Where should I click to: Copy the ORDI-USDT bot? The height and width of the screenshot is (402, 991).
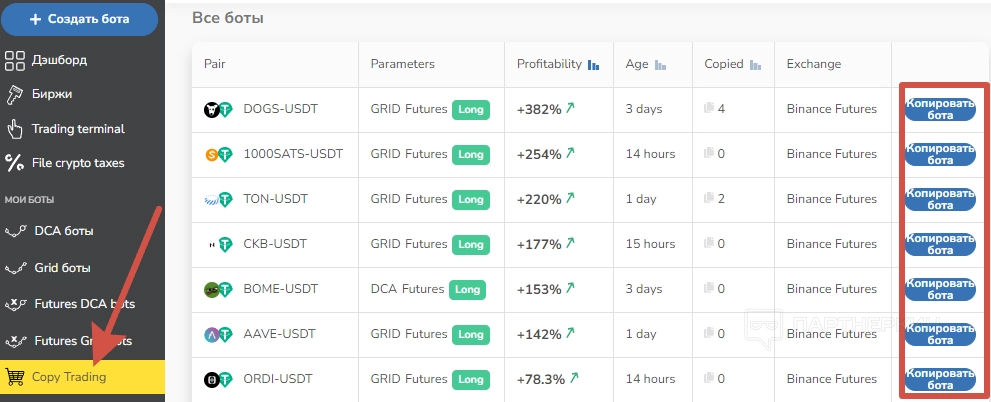click(940, 379)
